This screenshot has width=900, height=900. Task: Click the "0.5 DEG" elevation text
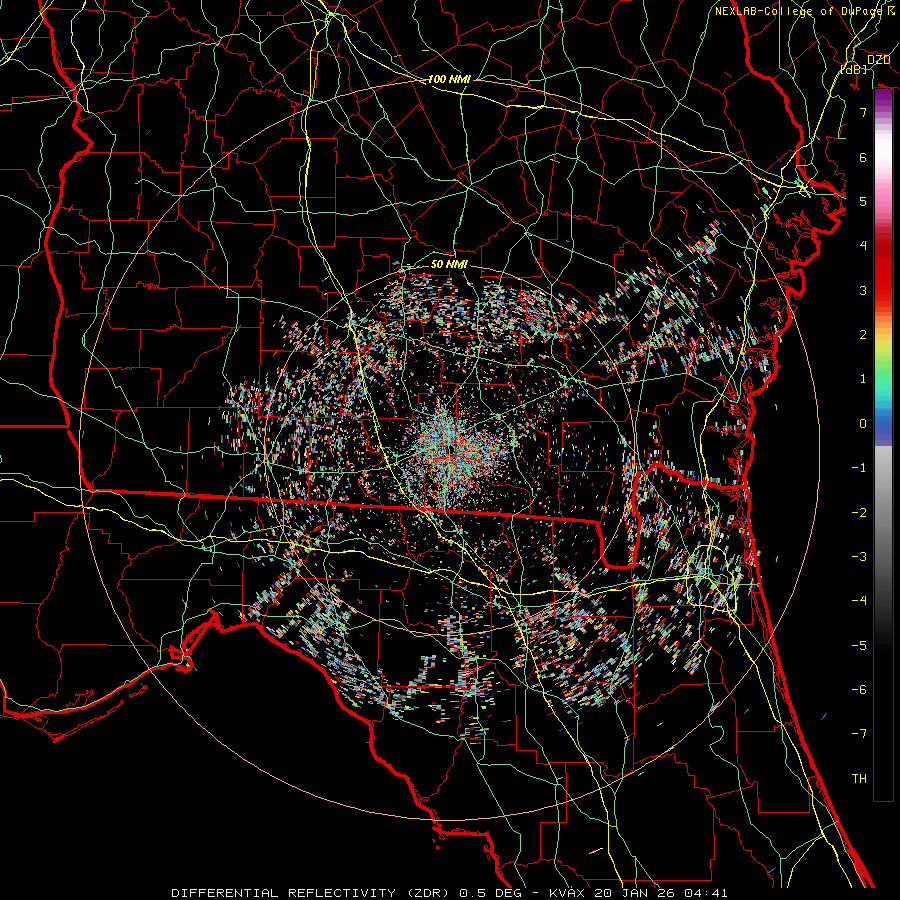490,893
